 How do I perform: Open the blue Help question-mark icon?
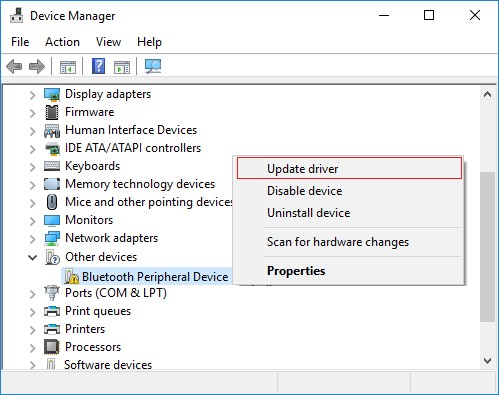99,66
